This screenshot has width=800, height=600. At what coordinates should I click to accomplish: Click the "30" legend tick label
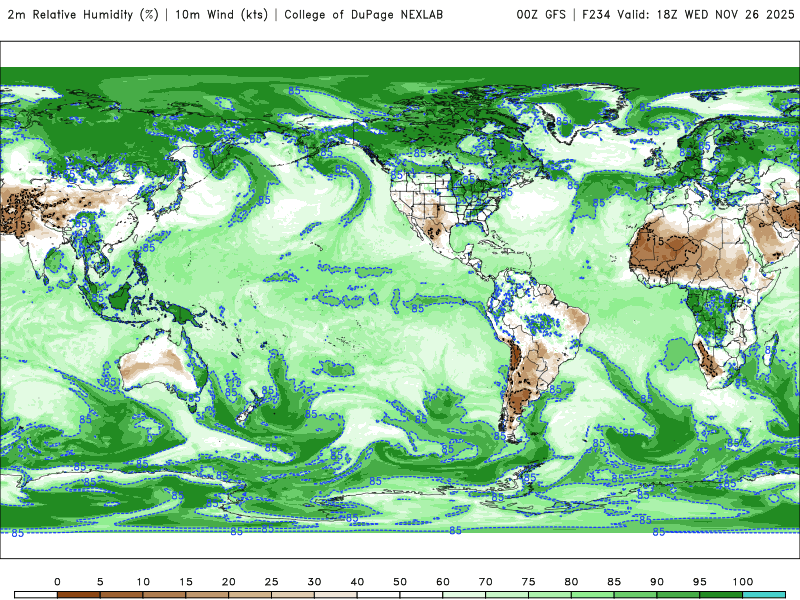coord(314,582)
